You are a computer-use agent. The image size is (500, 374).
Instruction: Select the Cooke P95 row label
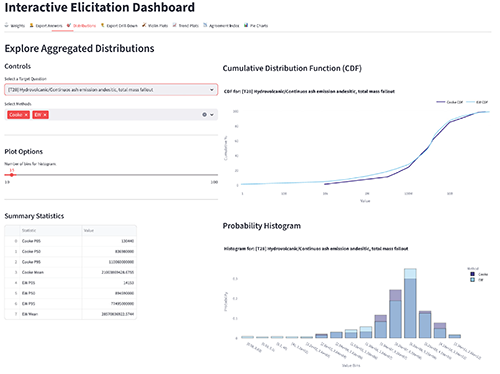coord(31,262)
